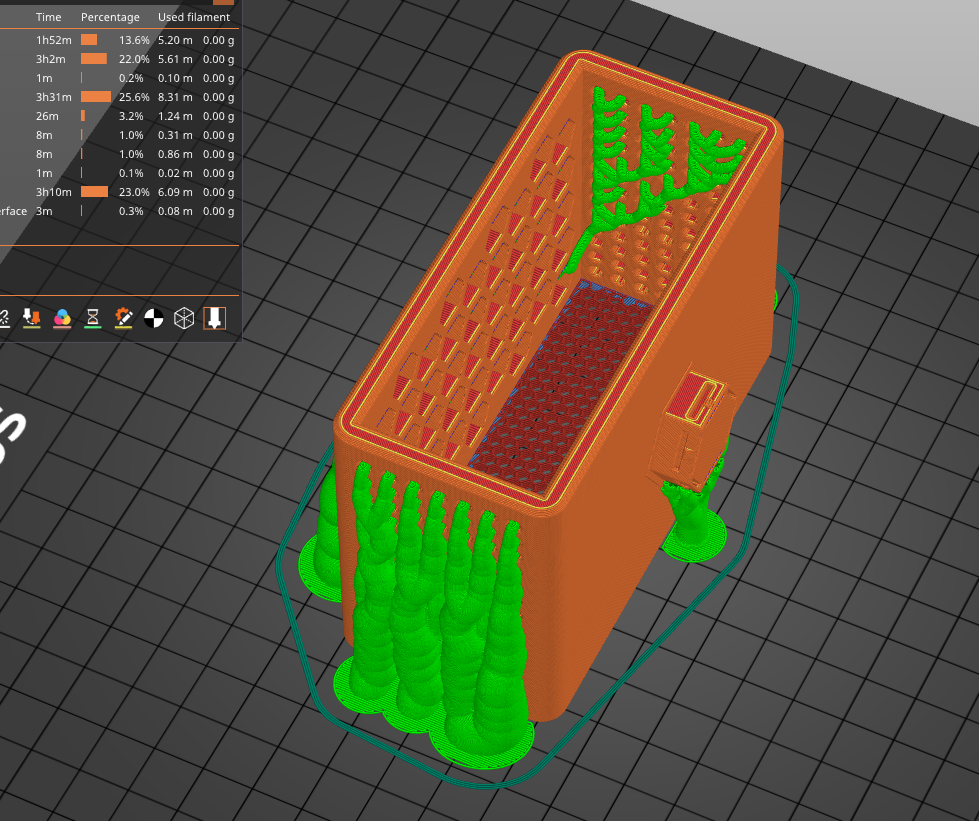The height and width of the screenshot is (821, 979).
Task: Click the 25.6% orange percentage bar
Action: tap(95, 97)
